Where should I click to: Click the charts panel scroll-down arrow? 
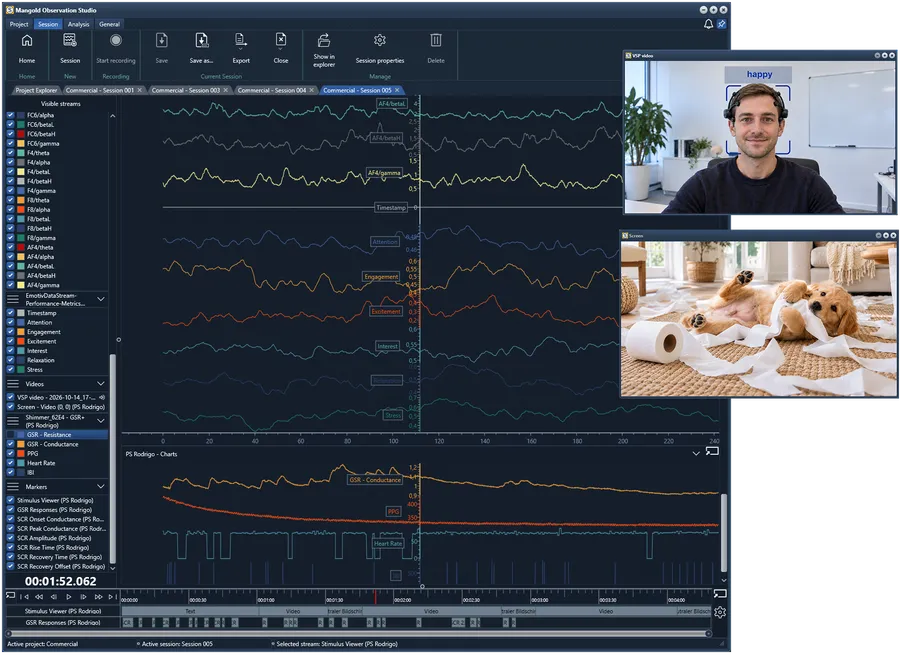[723, 580]
